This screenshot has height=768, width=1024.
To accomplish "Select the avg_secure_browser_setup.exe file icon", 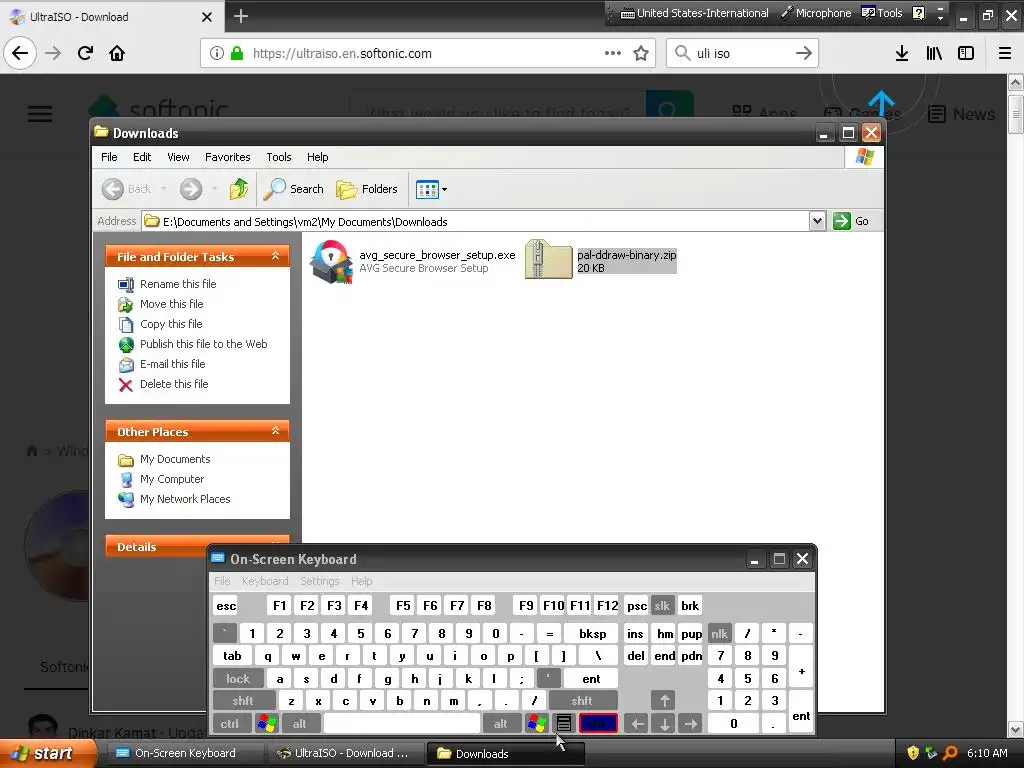I will [332, 261].
